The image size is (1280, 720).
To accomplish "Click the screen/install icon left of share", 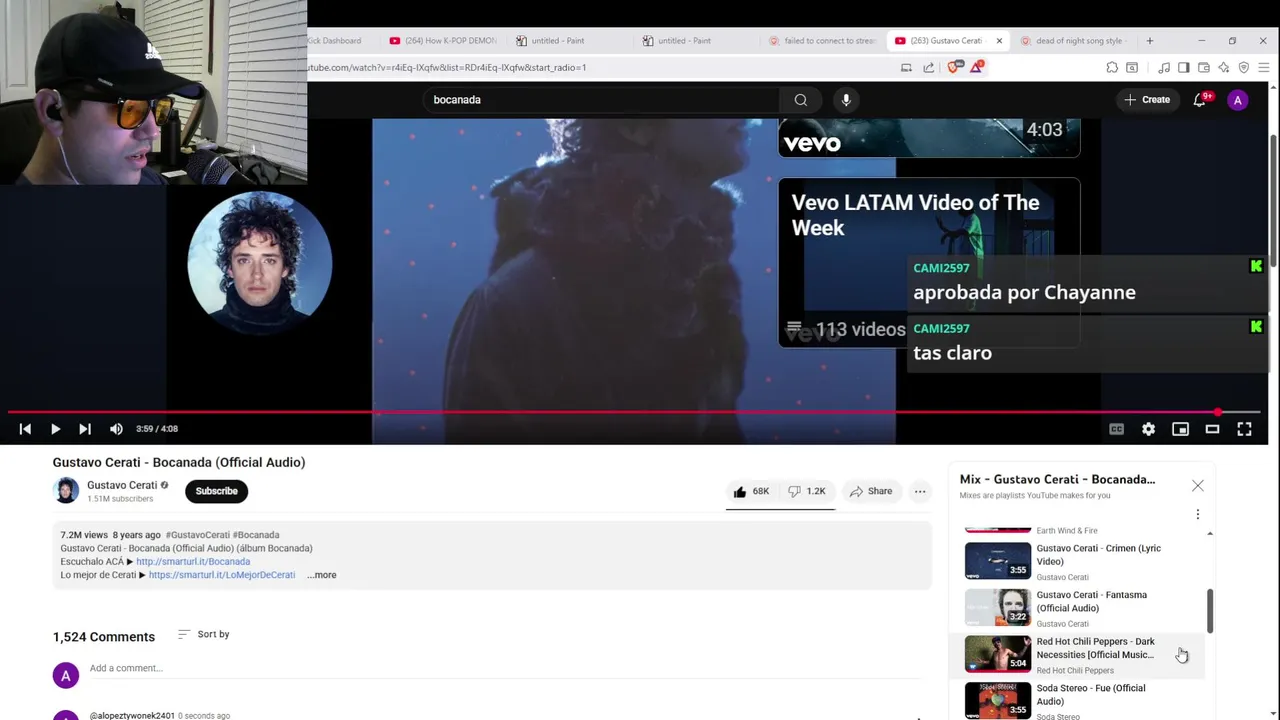I will pyautogui.click(x=906, y=67).
